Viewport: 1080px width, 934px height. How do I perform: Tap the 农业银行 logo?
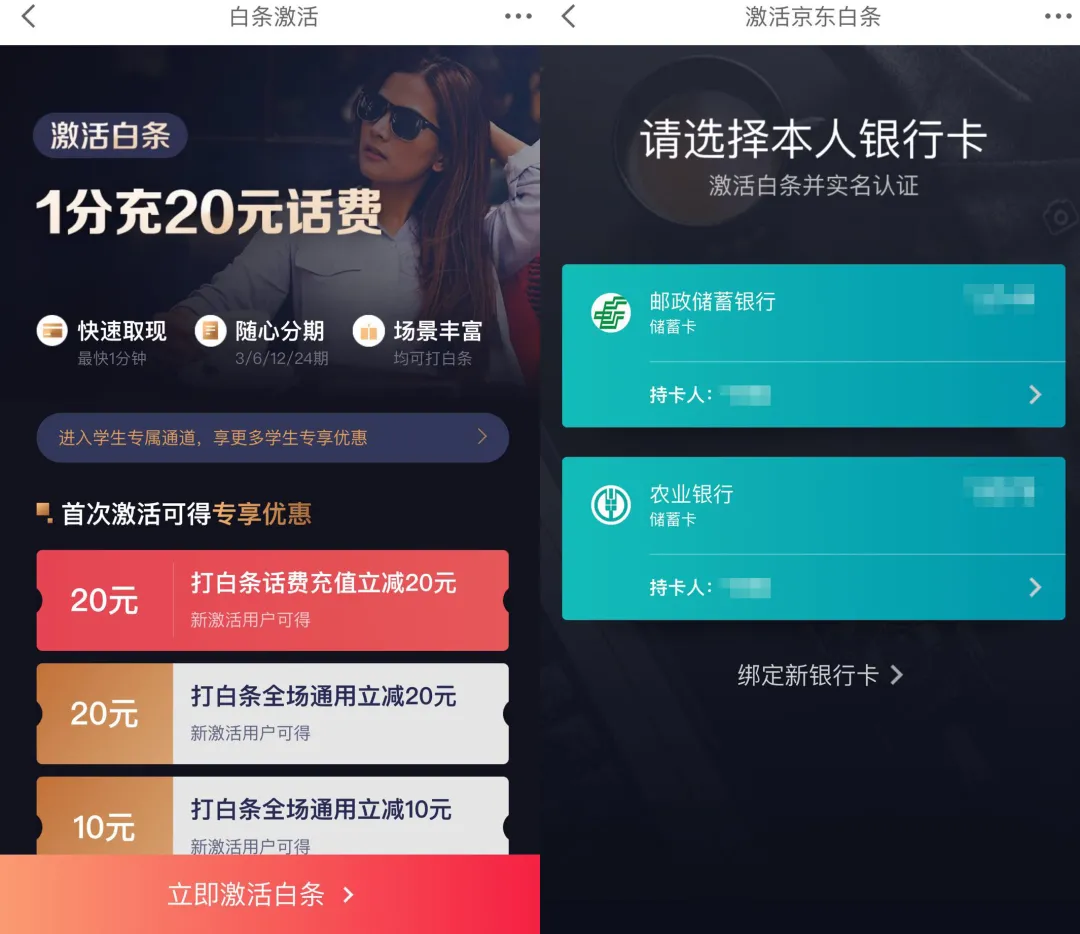[611, 505]
